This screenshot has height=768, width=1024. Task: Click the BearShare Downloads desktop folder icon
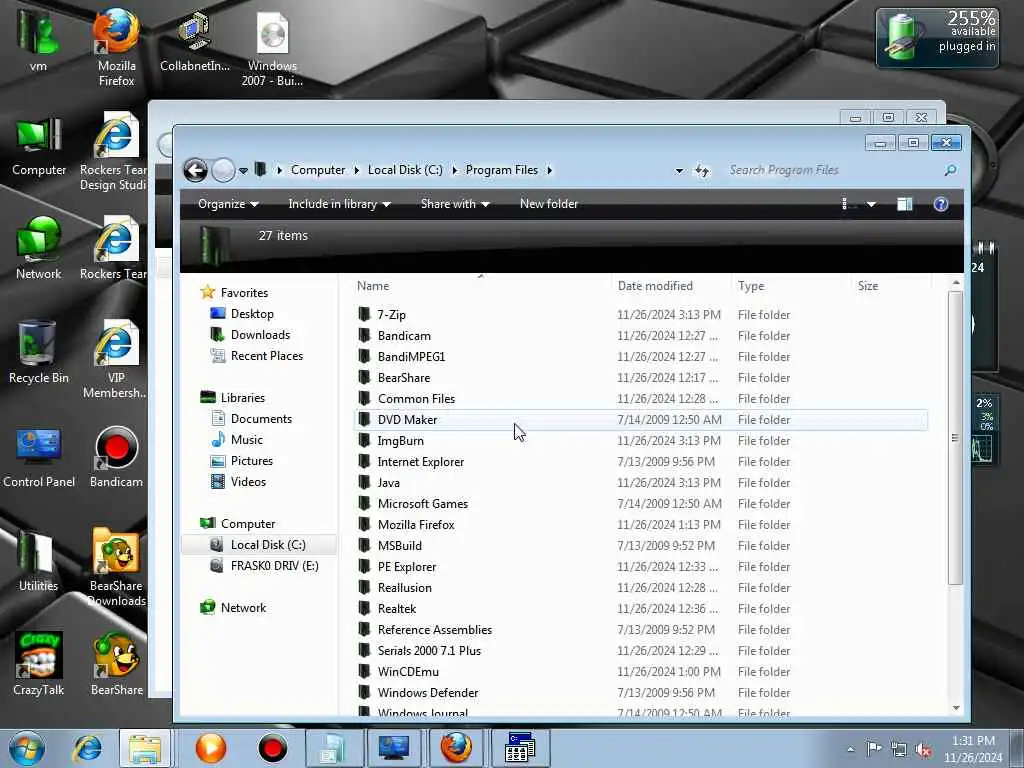116,567
